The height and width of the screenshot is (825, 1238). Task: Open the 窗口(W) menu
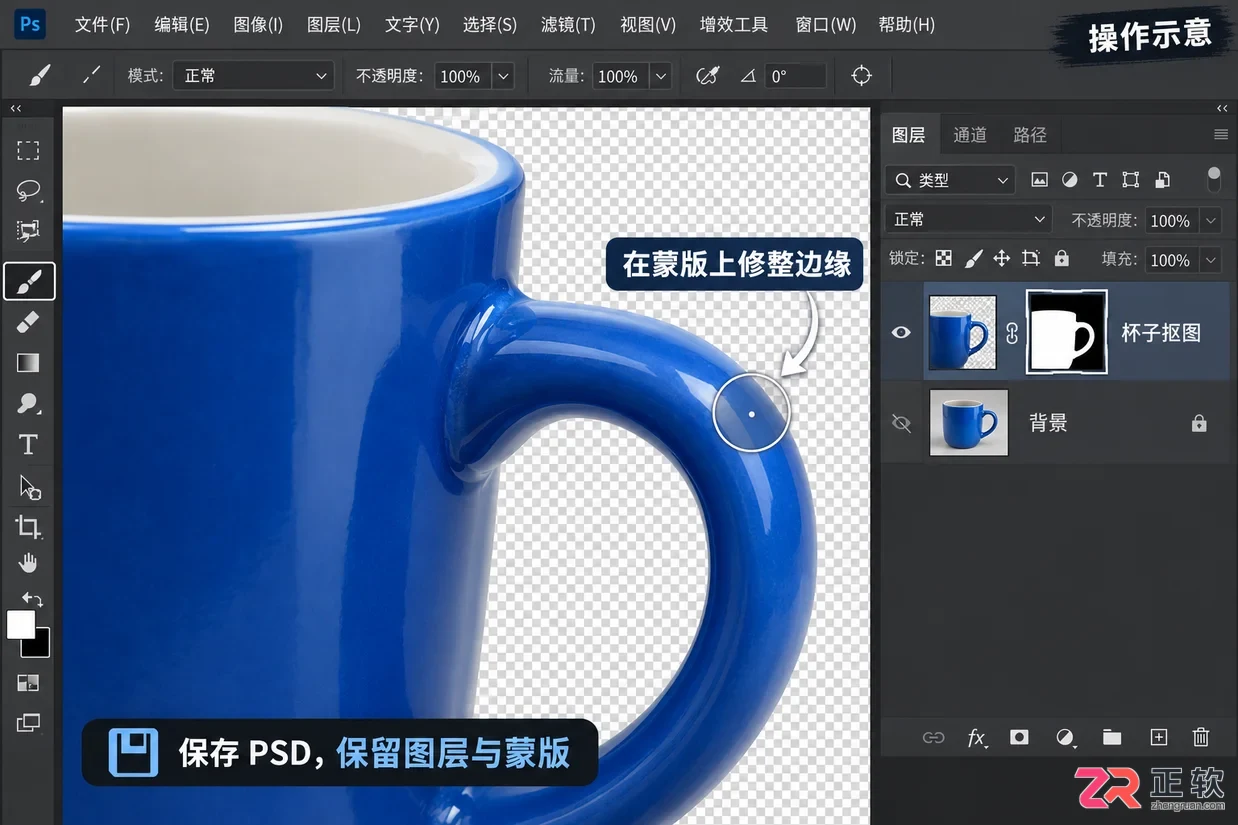826,24
